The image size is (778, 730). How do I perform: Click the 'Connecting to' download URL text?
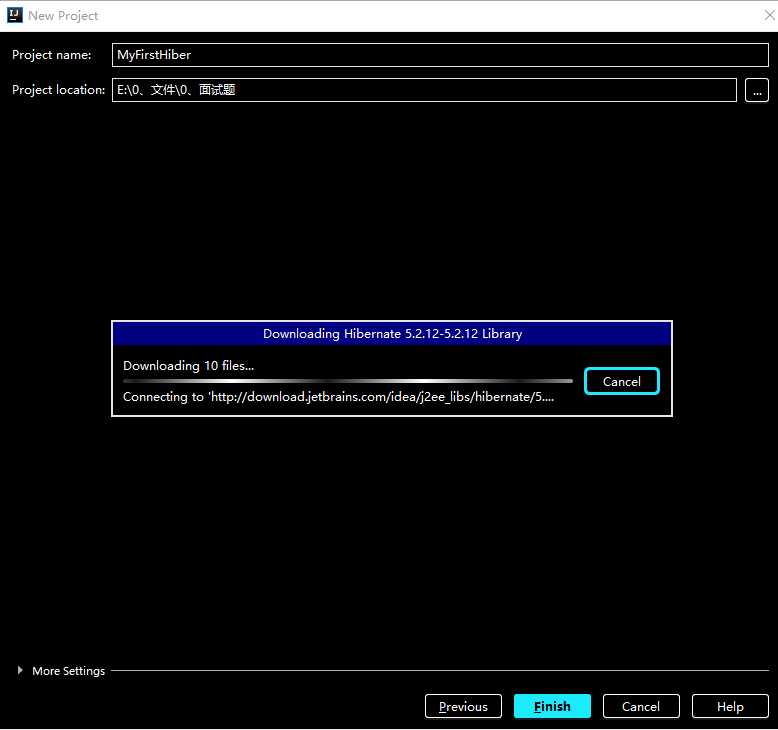click(338, 397)
